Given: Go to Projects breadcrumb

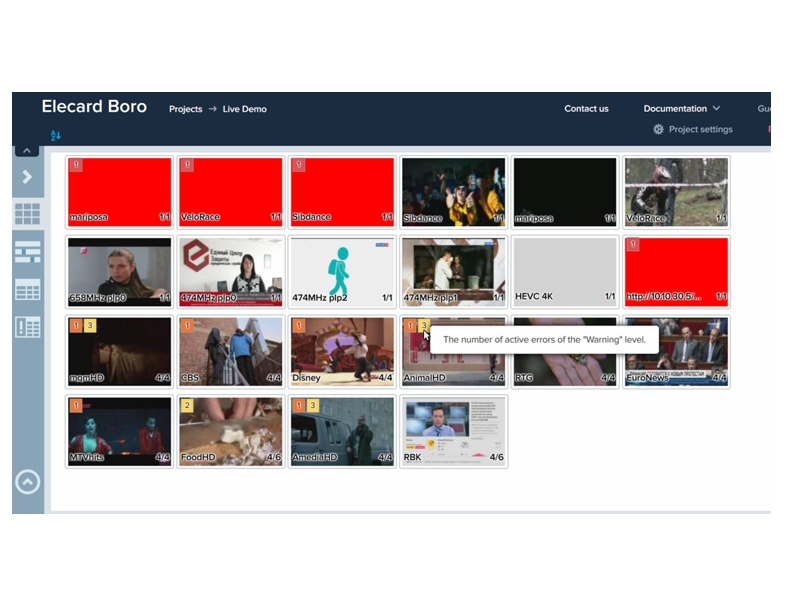Looking at the screenshot, I should pos(186,109).
